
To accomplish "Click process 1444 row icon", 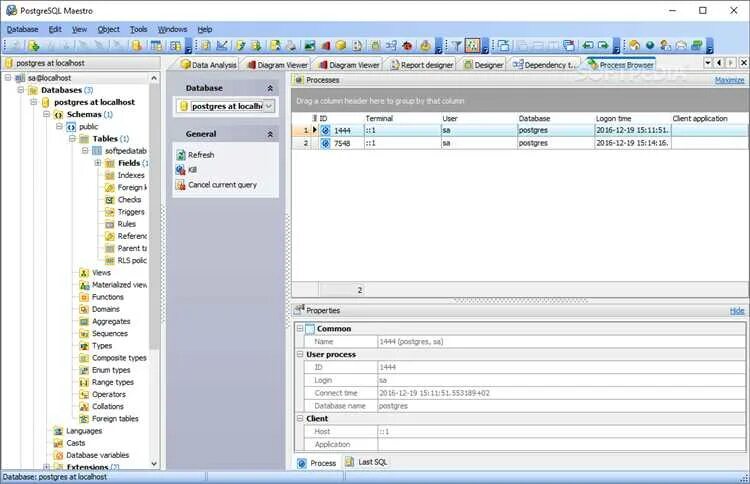I will [325, 130].
